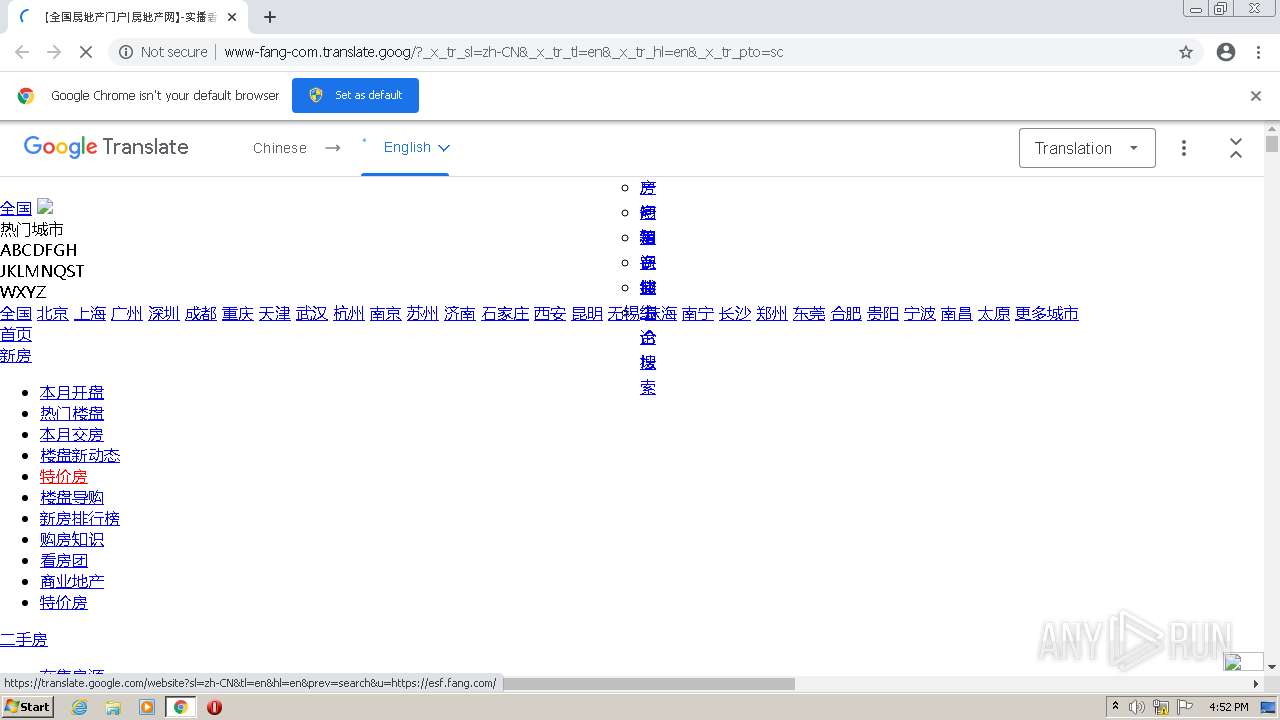This screenshot has width=1280, height=720.
Task: Open the 楼盘新动态 menu link
Action: (x=80, y=455)
